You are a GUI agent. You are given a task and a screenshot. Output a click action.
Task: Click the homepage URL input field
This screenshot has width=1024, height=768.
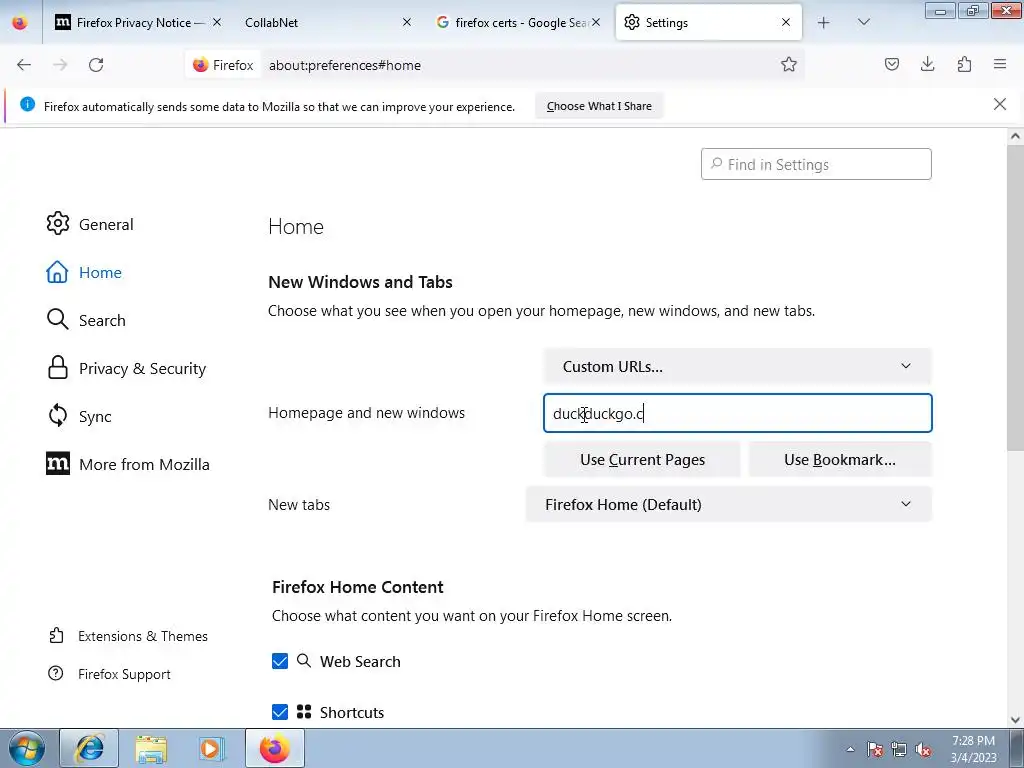coord(737,413)
